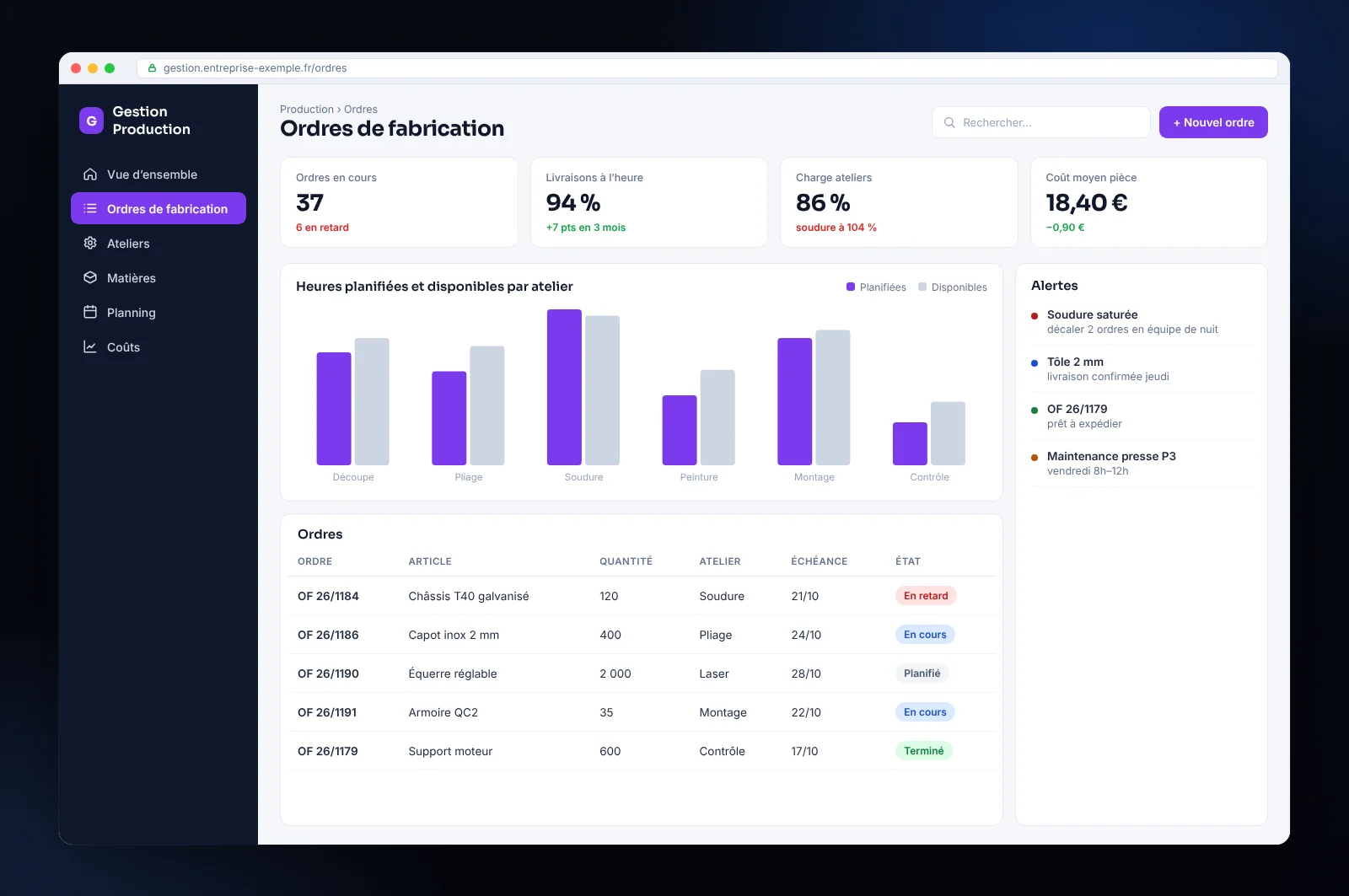The width and height of the screenshot is (1349, 896).
Task: Go to the Ateliers section
Action: click(x=159, y=244)
